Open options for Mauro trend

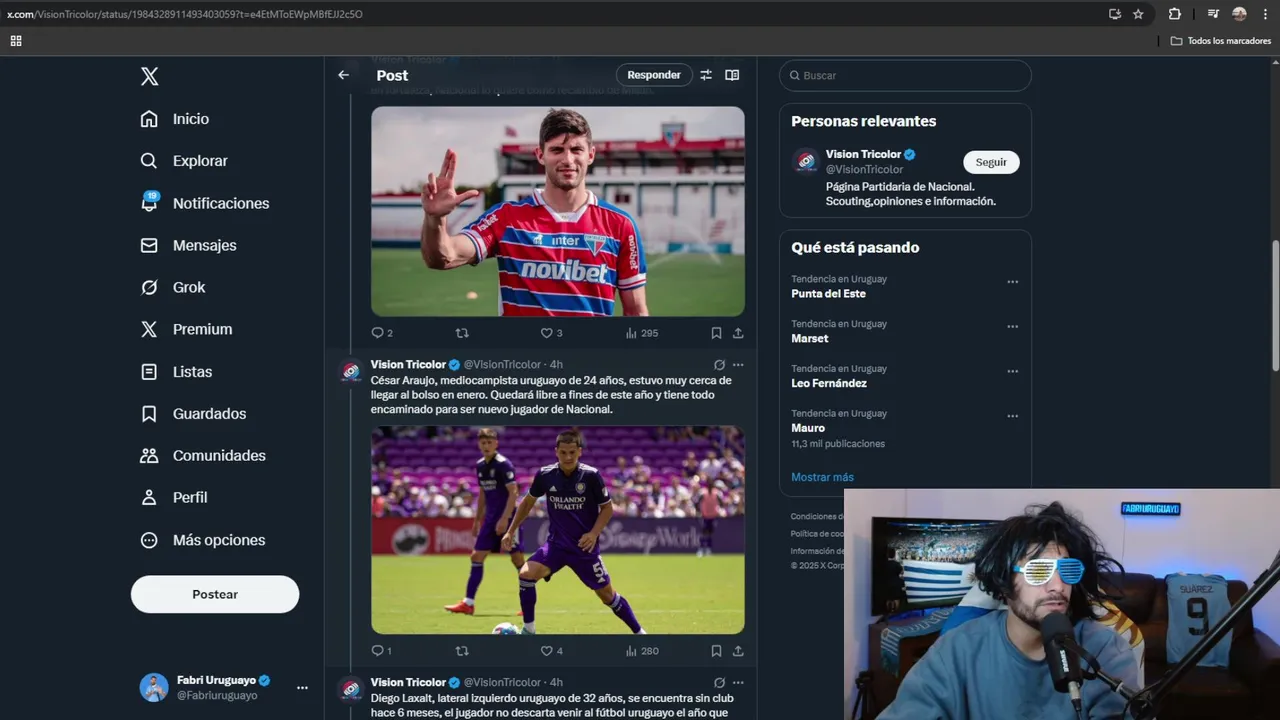(1012, 416)
